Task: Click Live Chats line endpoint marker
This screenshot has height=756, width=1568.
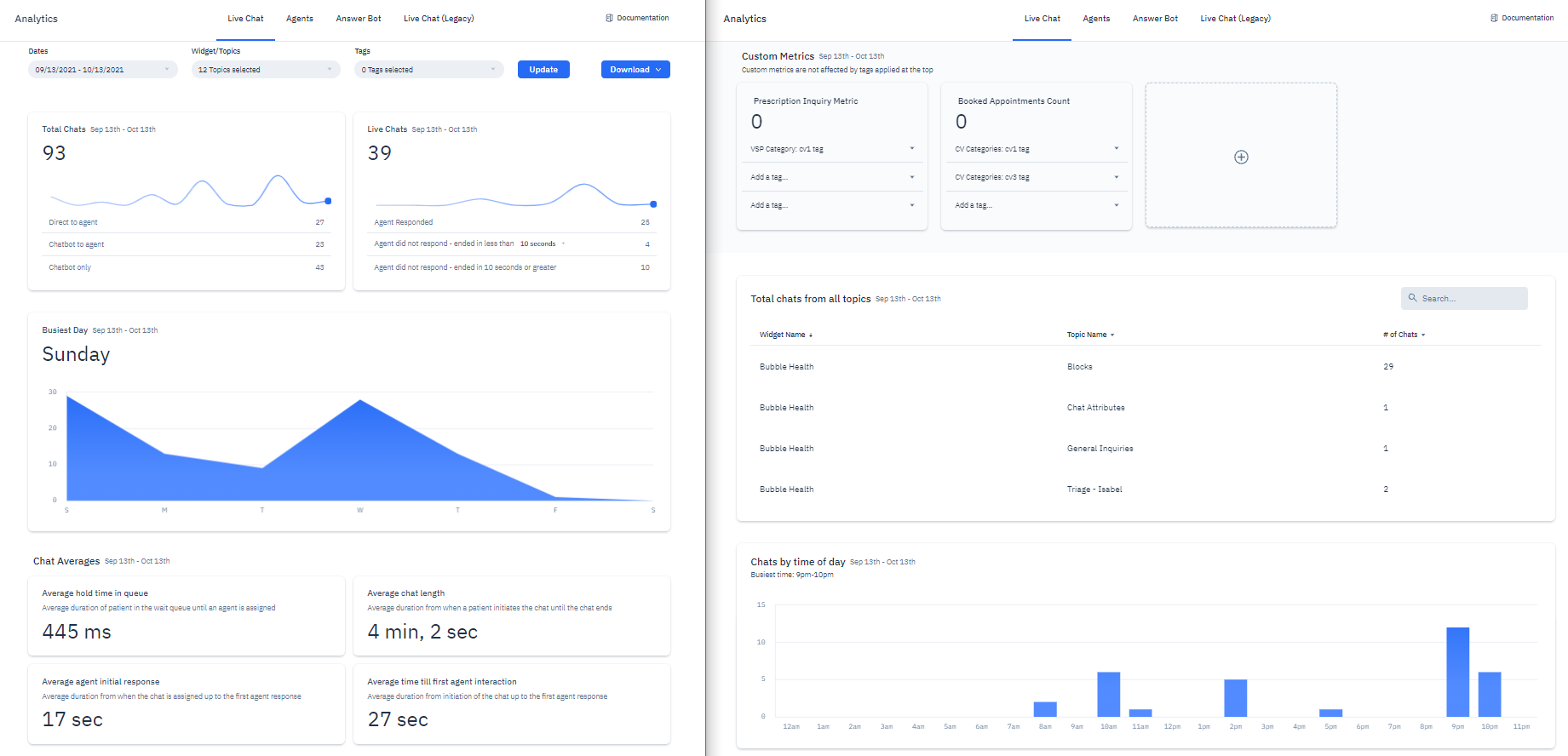Action: coord(653,204)
